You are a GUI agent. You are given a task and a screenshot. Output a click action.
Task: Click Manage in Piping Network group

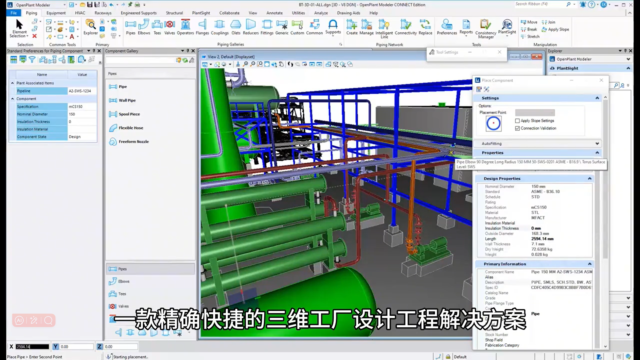pos(367,27)
